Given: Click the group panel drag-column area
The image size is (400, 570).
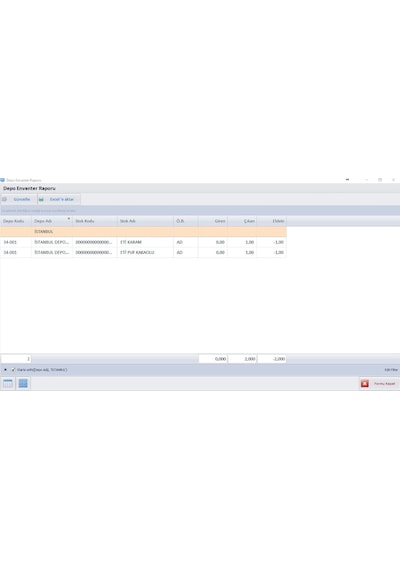Looking at the screenshot, I should [200, 210].
